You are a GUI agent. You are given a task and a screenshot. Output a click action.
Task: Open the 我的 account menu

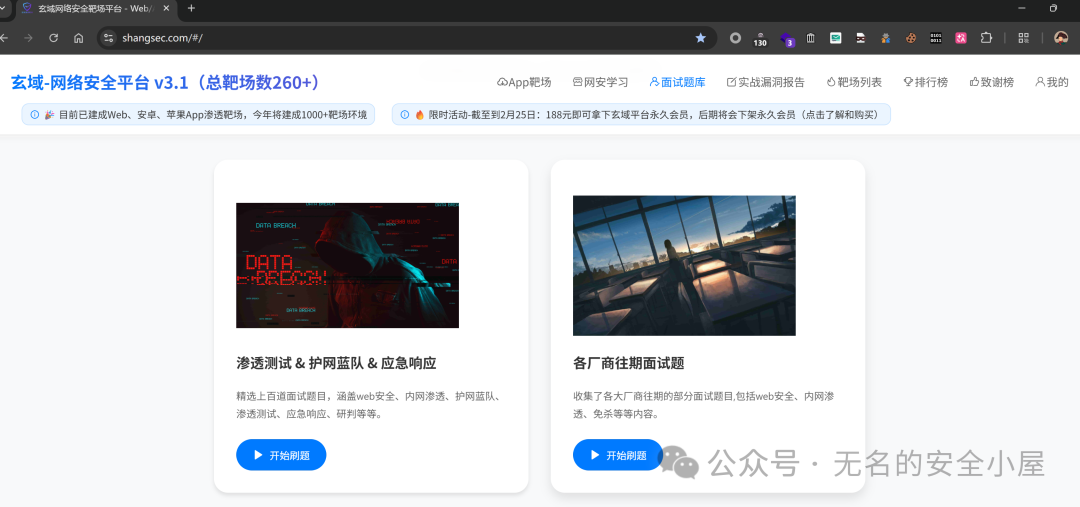[x=1051, y=82]
